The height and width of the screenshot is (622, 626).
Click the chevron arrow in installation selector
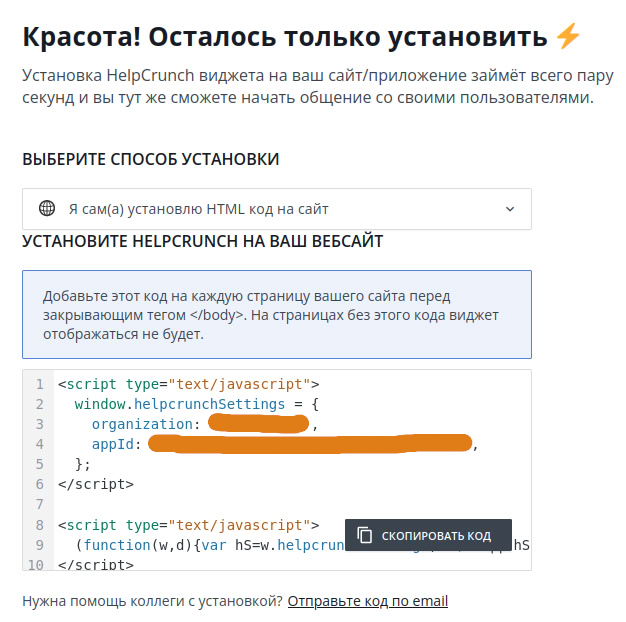[510, 209]
